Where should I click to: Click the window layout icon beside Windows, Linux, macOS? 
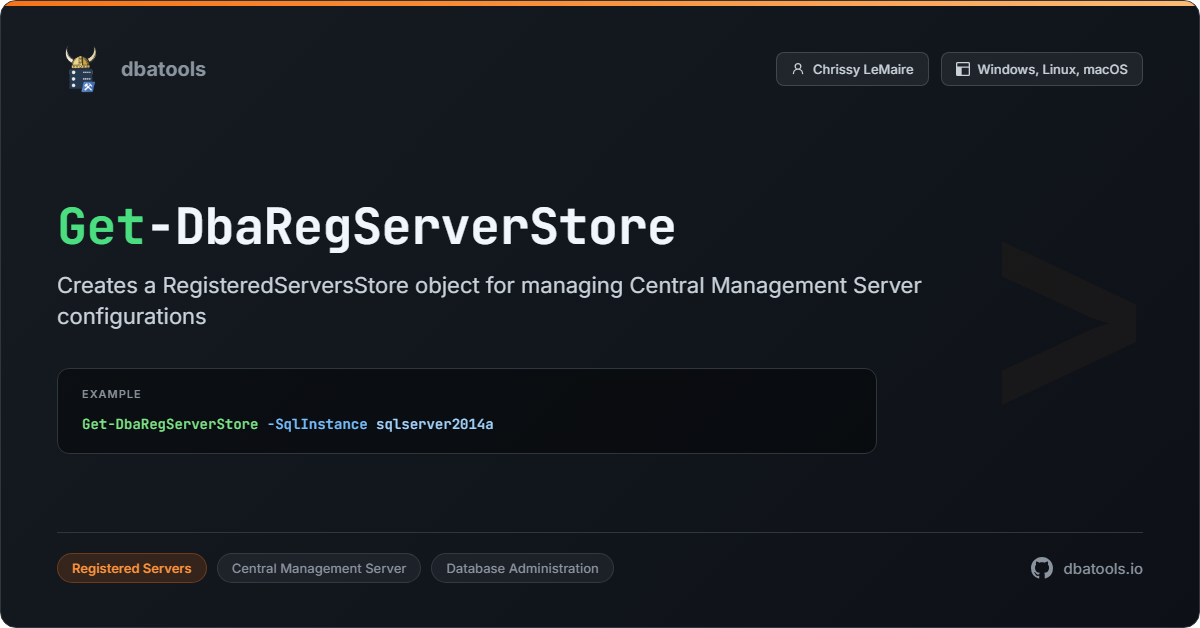pos(963,69)
